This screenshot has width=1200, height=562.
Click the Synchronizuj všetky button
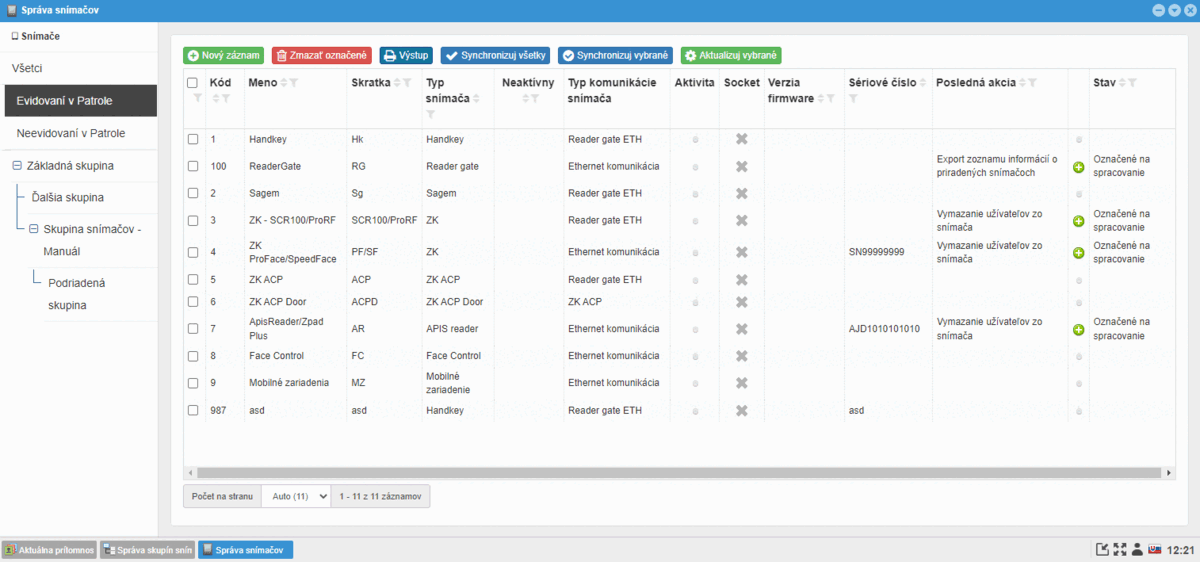[x=496, y=56]
